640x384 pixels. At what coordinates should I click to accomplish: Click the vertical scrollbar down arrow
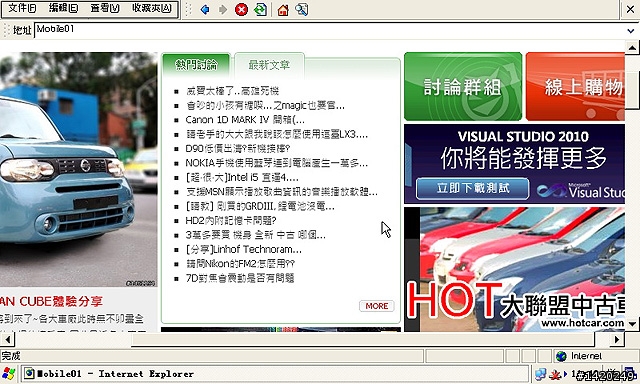pos(632,324)
